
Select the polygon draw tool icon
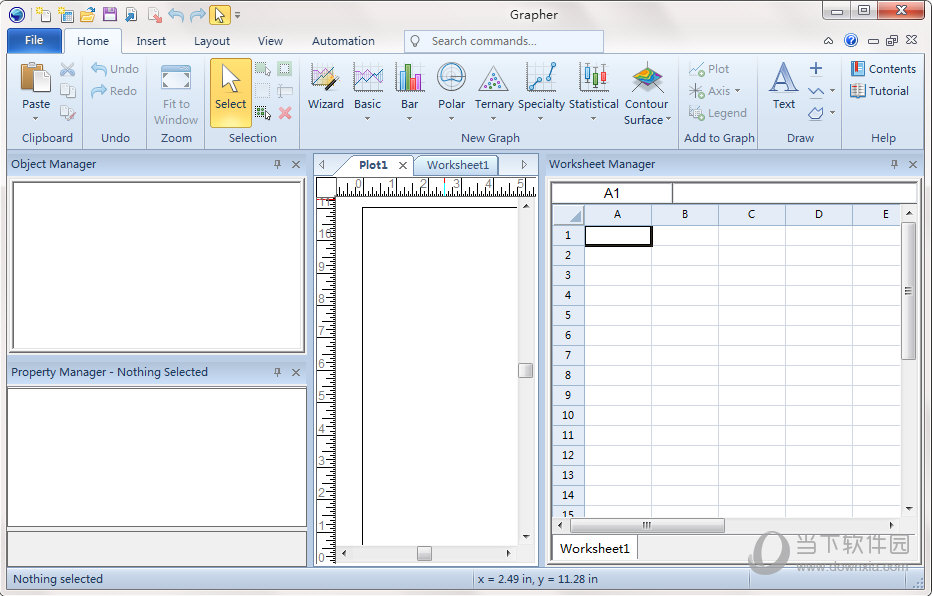coord(816,113)
